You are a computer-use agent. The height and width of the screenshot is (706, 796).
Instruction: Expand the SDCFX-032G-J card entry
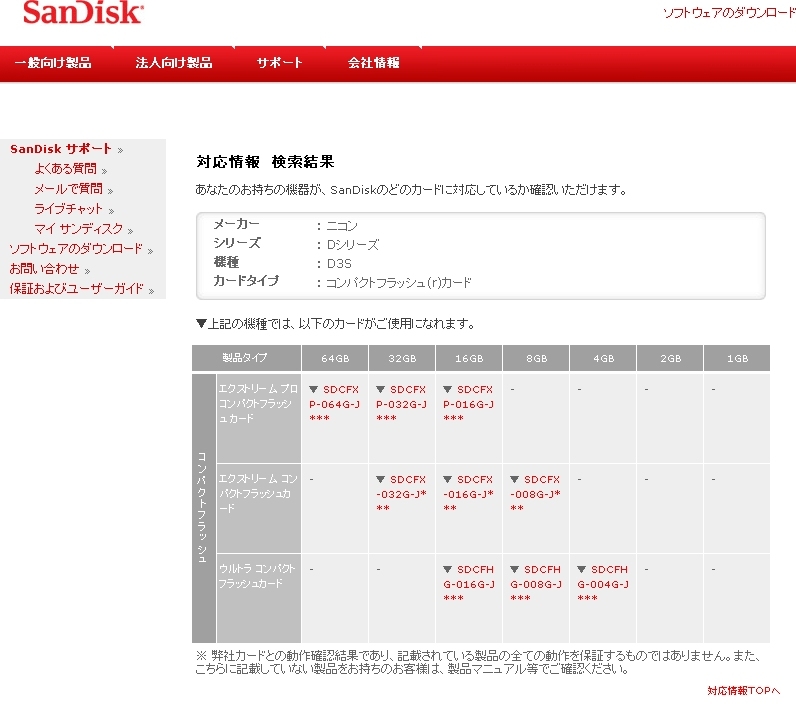401,493
